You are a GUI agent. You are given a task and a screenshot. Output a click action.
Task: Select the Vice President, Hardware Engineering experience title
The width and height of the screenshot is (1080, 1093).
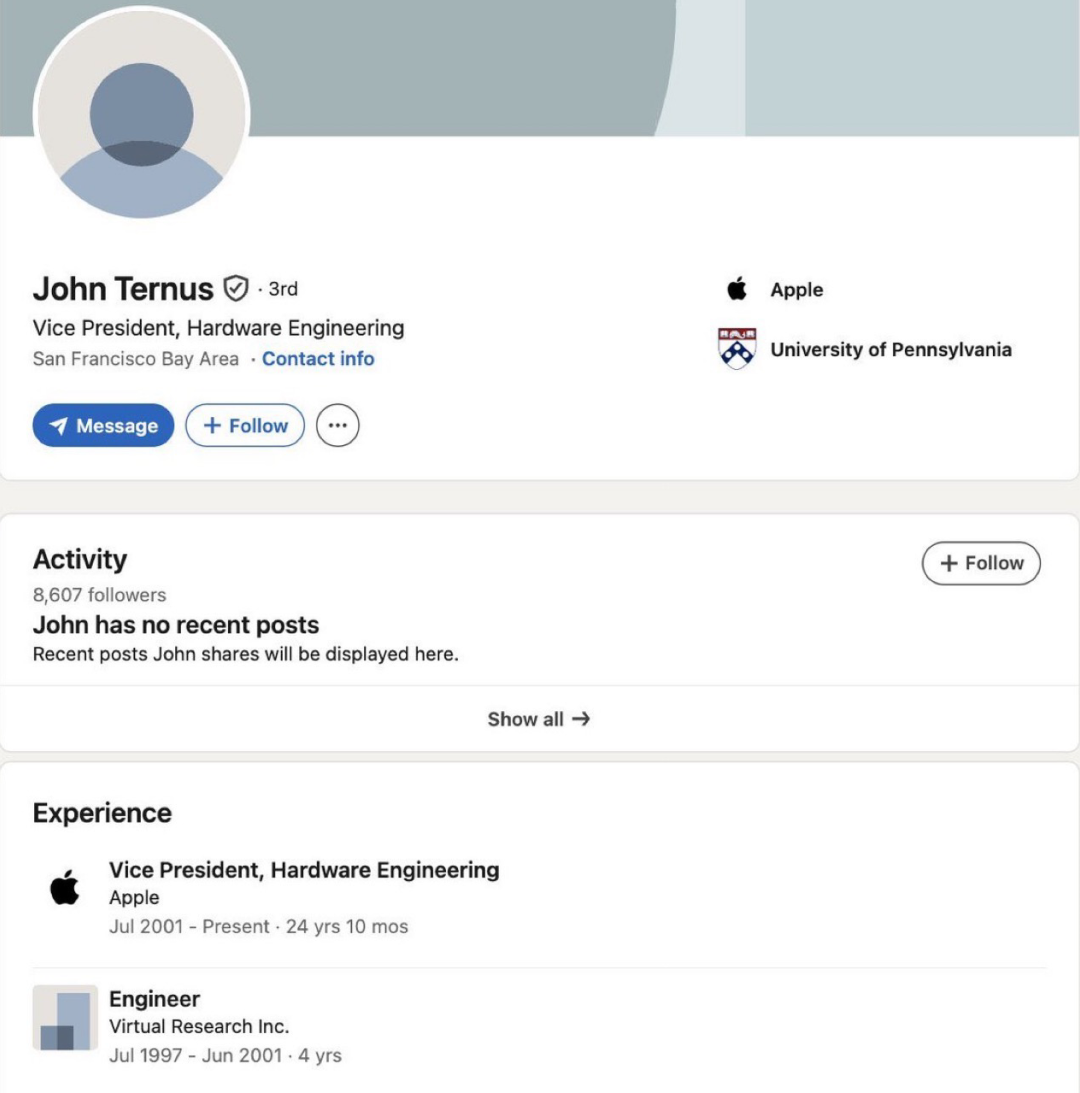tap(304, 870)
